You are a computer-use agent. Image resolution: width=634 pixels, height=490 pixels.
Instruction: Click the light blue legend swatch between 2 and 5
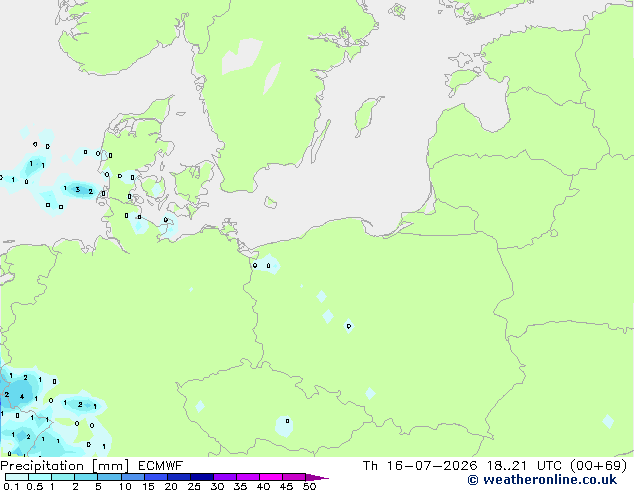86,477
